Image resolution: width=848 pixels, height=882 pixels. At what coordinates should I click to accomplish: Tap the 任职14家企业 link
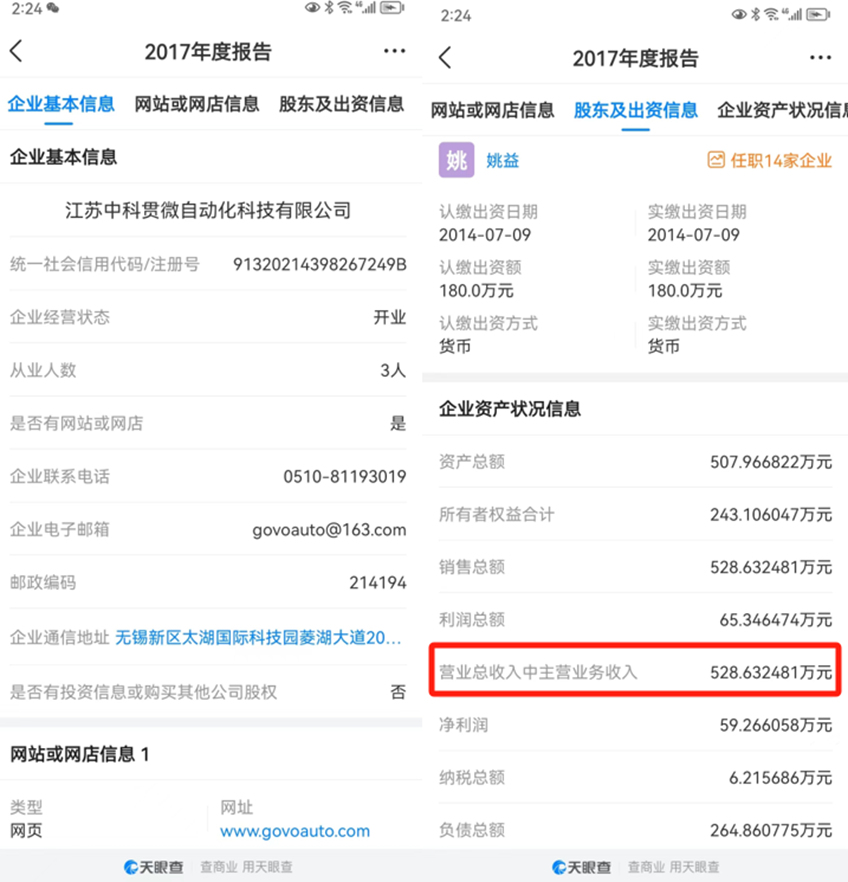781,161
